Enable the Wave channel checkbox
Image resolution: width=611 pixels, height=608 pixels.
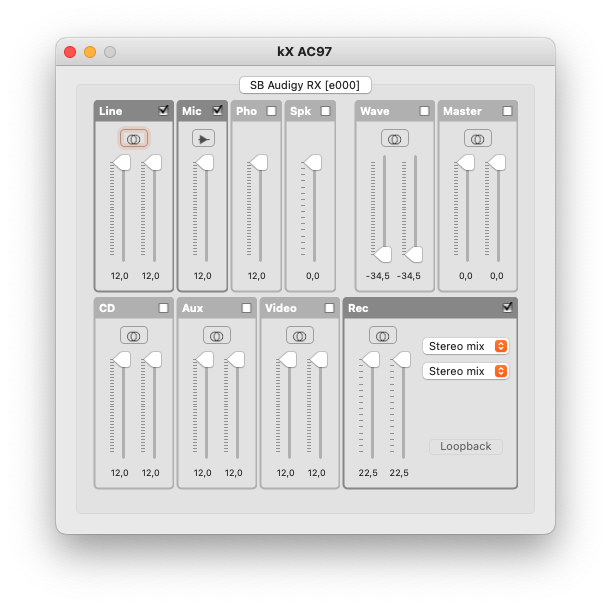(x=424, y=111)
